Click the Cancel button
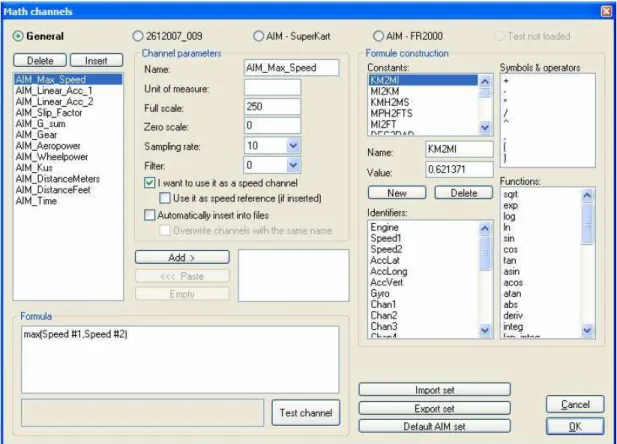The height and width of the screenshot is (444, 617). pyautogui.click(x=575, y=404)
